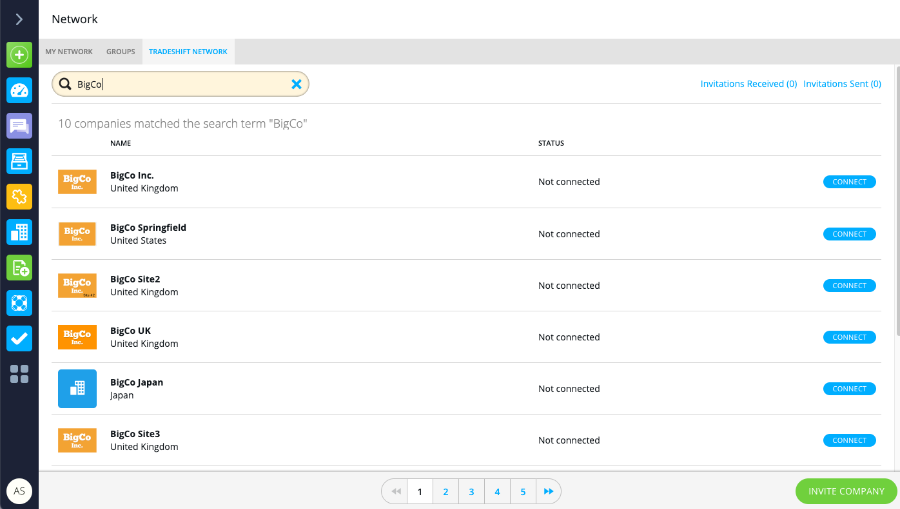Image resolution: width=900 pixels, height=509 pixels.
Task: Open the BigCo Inc. company name
Action: coord(132,176)
